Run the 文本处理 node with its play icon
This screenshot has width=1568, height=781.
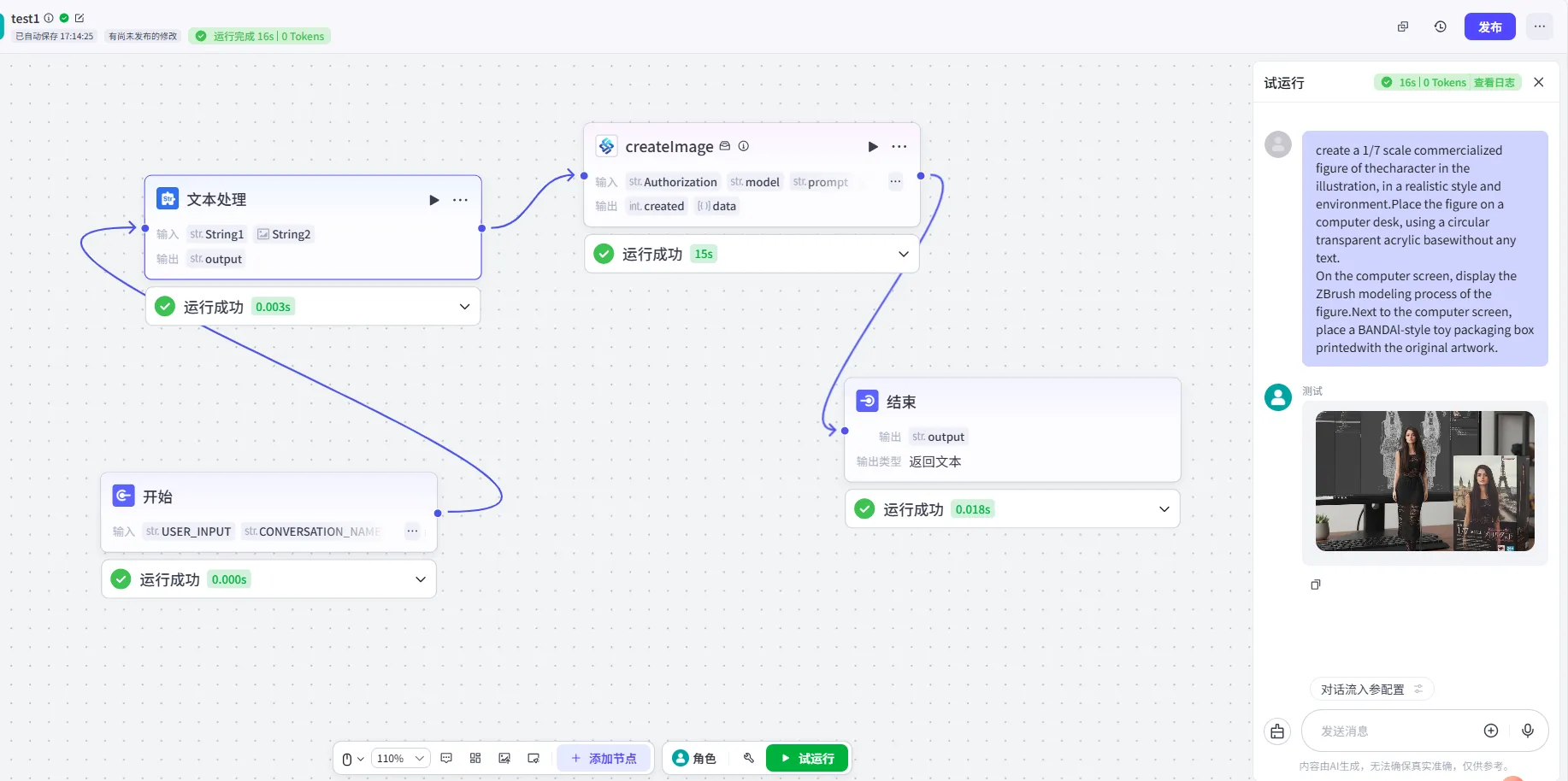coord(434,200)
